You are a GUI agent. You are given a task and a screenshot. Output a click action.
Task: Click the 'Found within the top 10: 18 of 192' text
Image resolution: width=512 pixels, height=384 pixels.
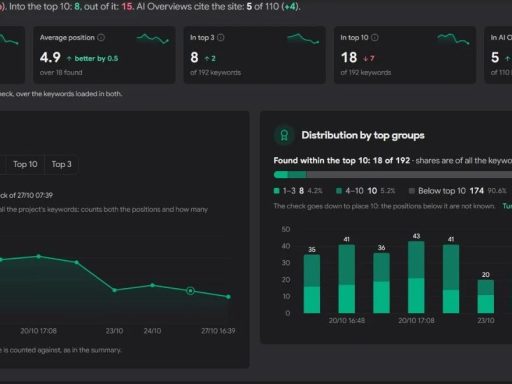[x=342, y=161]
